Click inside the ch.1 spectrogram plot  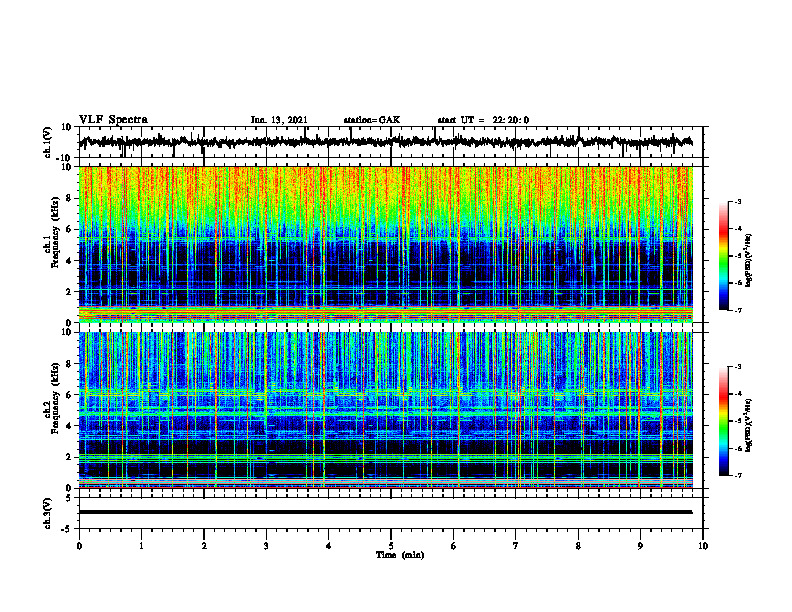[x=385, y=244]
